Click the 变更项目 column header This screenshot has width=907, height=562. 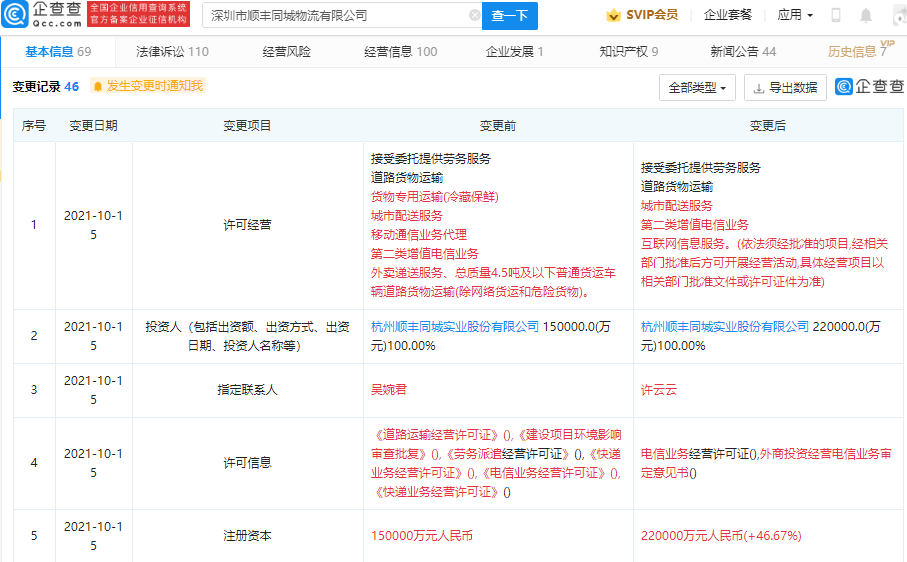(248, 125)
